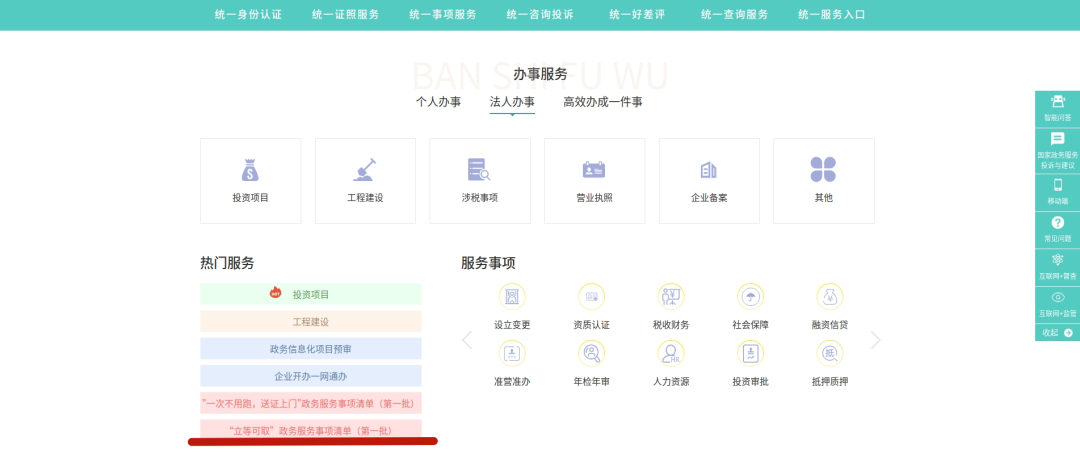
Task: Click the 资质认证 service icon
Action: tap(592, 297)
